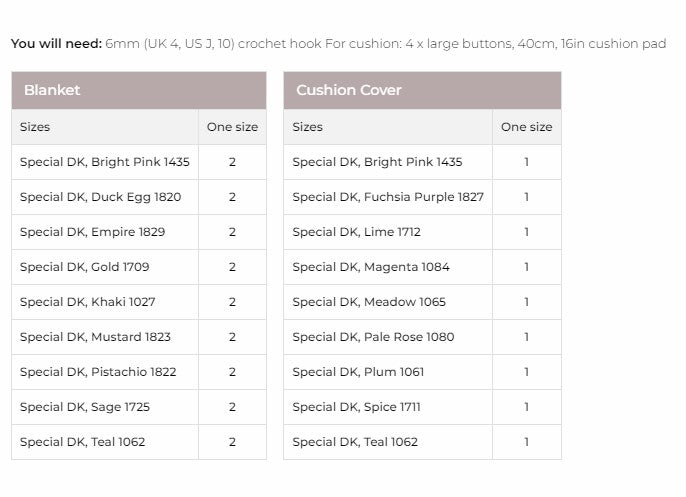Click the Meadow 1065 yarn entry
Viewport: 686px width, 497px height.
coord(369,302)
